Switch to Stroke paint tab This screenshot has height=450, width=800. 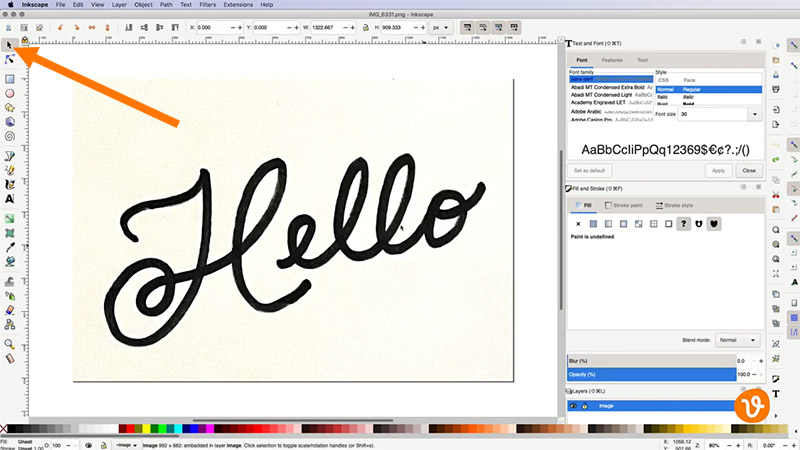tap(623, 205)
